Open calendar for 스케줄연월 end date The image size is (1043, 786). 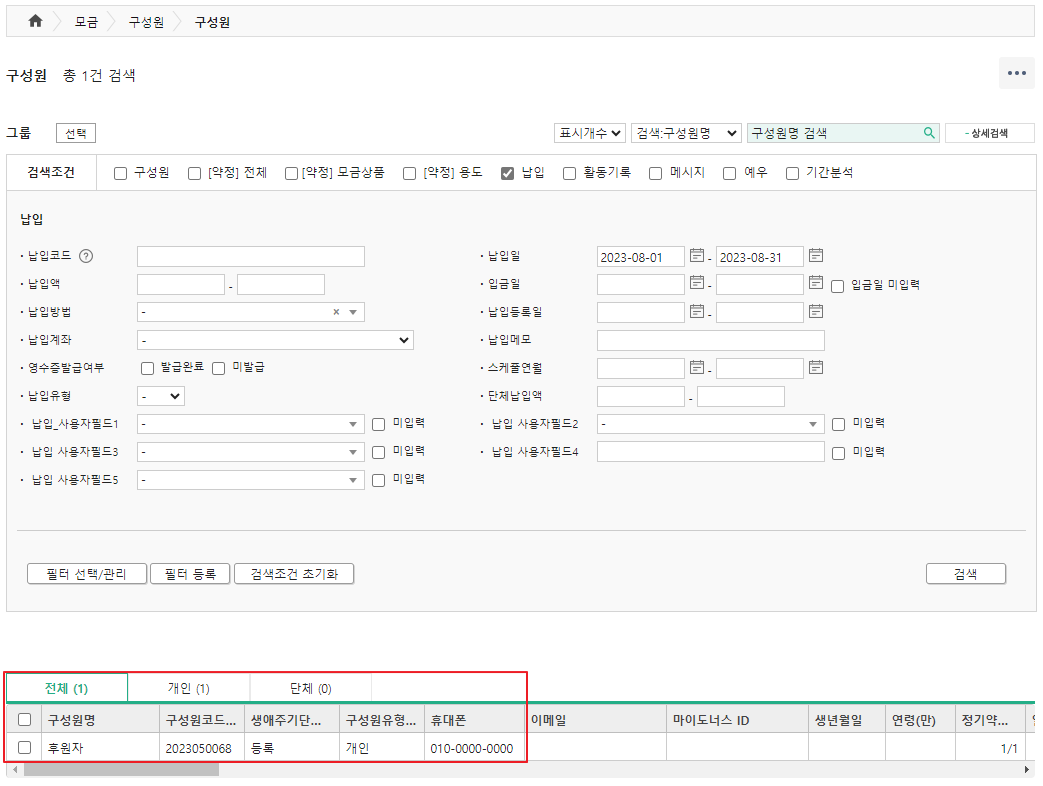pyautogui.click(x=816, y=368)
